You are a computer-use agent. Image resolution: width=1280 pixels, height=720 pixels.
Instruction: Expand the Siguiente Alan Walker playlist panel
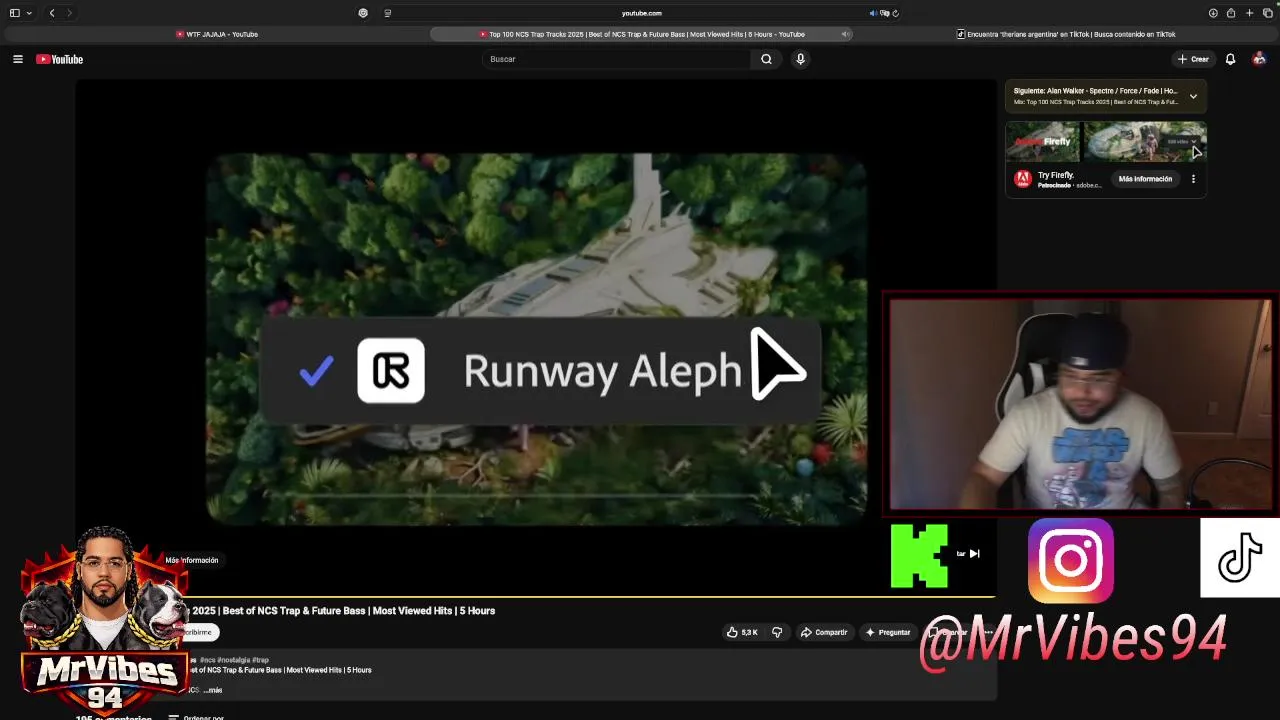coord(1193,96)
